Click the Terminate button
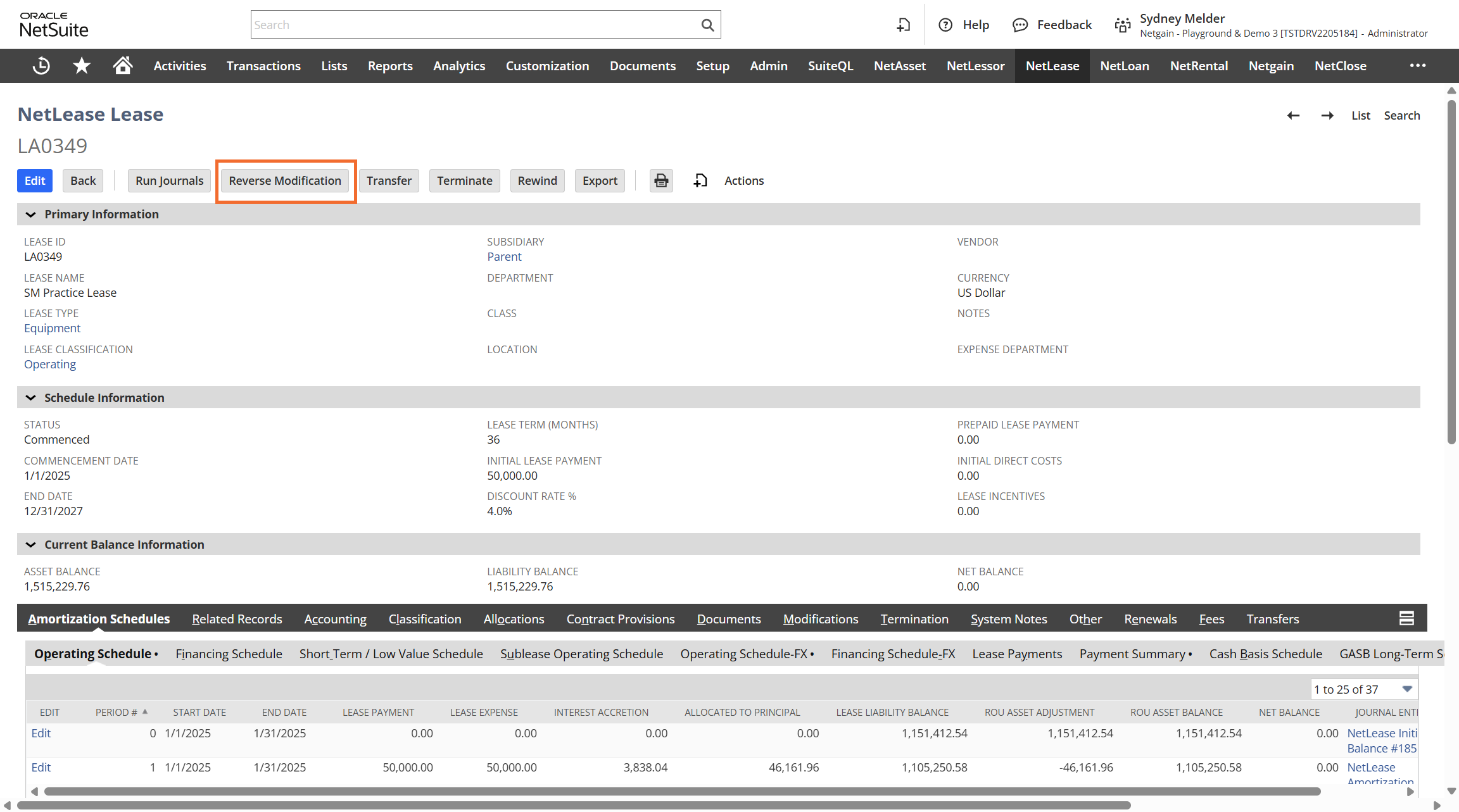The width and height of the screenshot is (1459, 812). (464, 180)
